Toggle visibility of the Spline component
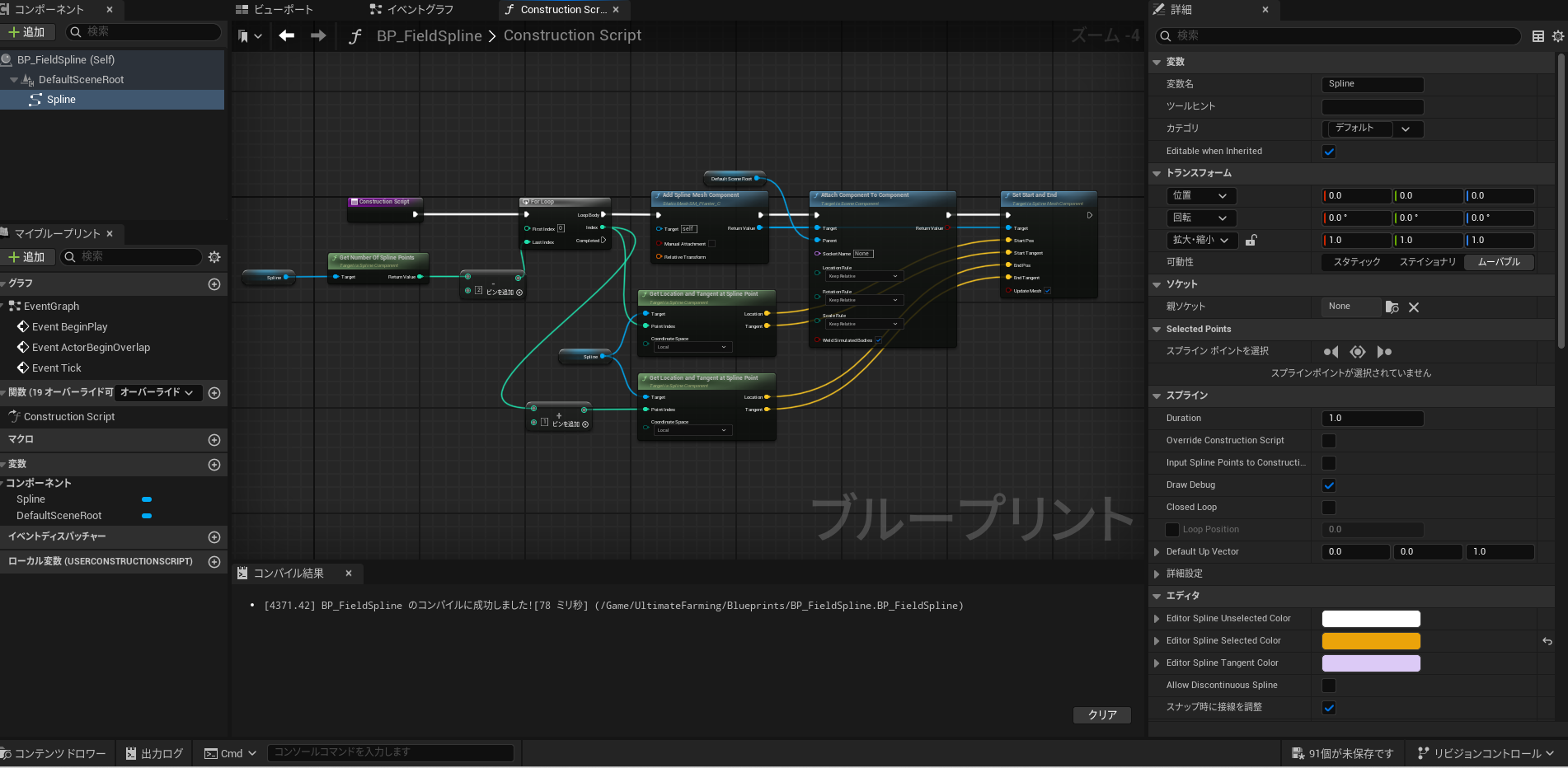The width and height of the screenshot is (1568, 768). [x=147, y=499]
